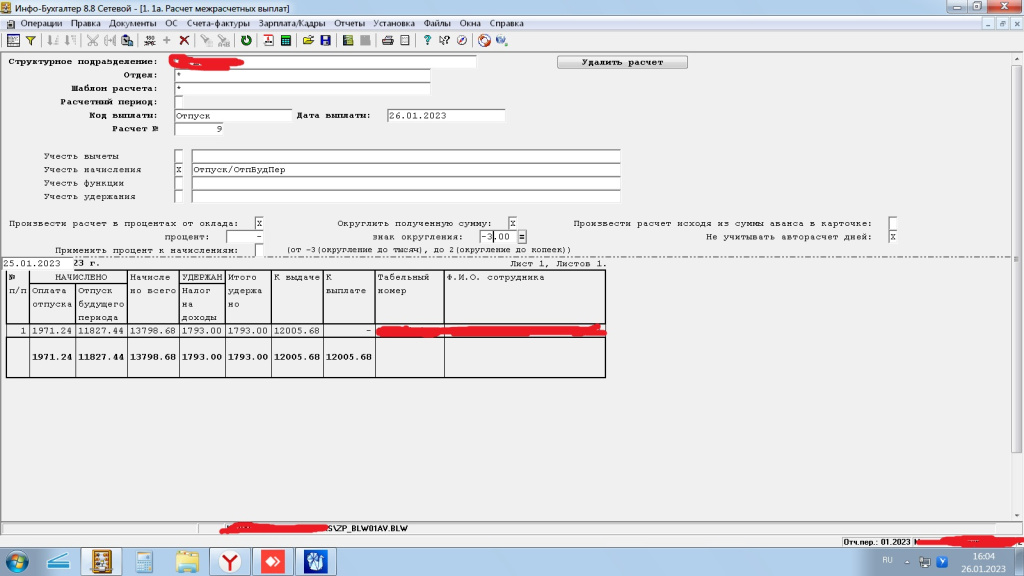Toggle "Округлить полученную сумму" checkbox
Image resolution: width=1024 pixels, height=576 pixels.
coord(512,223)
